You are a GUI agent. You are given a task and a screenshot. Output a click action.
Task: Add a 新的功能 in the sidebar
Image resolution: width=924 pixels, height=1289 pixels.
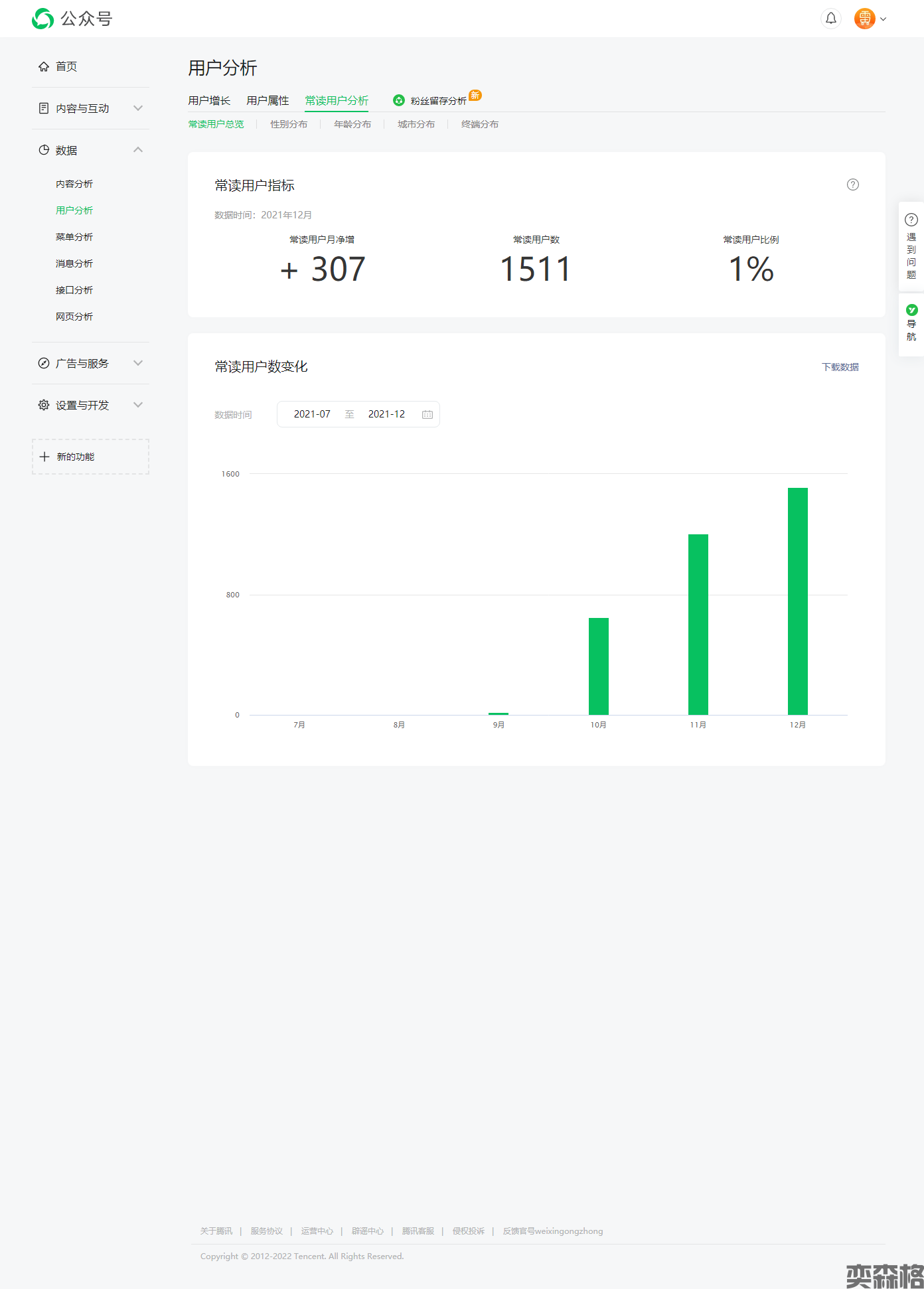click(90, 457)
